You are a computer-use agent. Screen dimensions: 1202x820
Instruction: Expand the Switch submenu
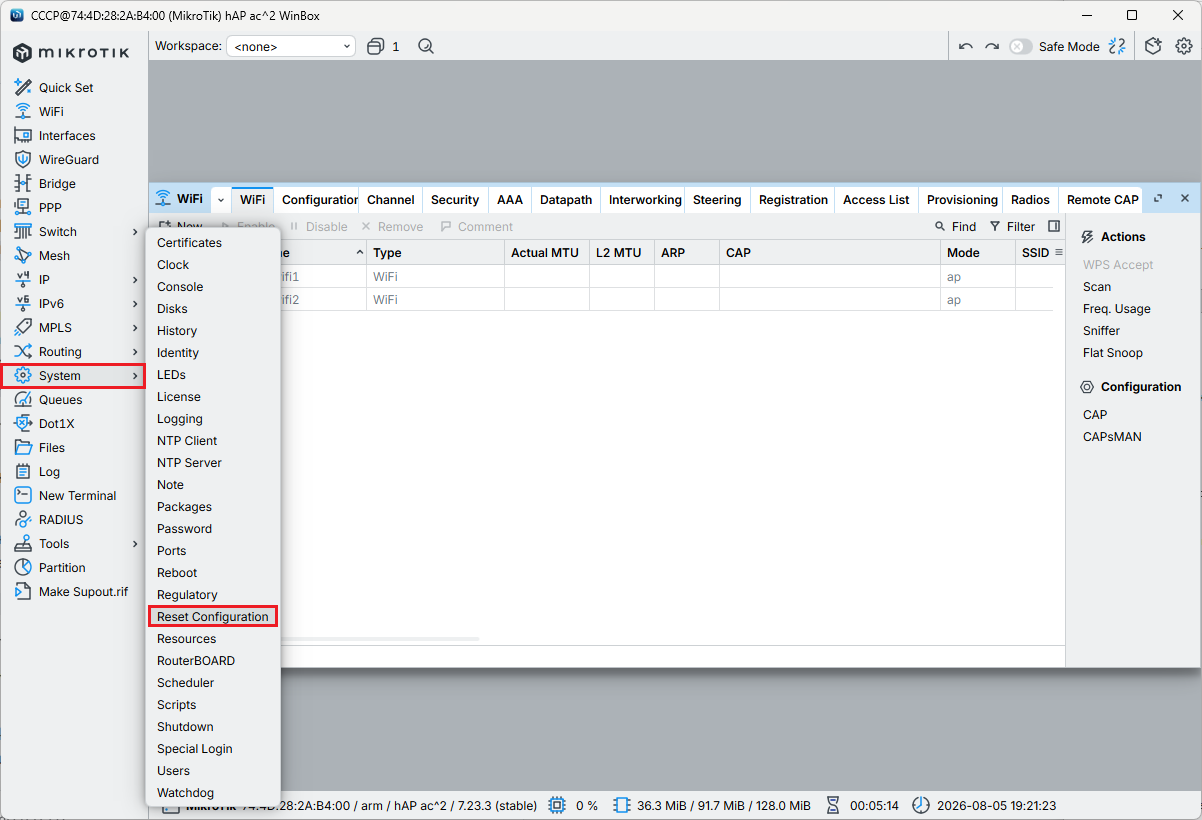[x=135, y=232]
